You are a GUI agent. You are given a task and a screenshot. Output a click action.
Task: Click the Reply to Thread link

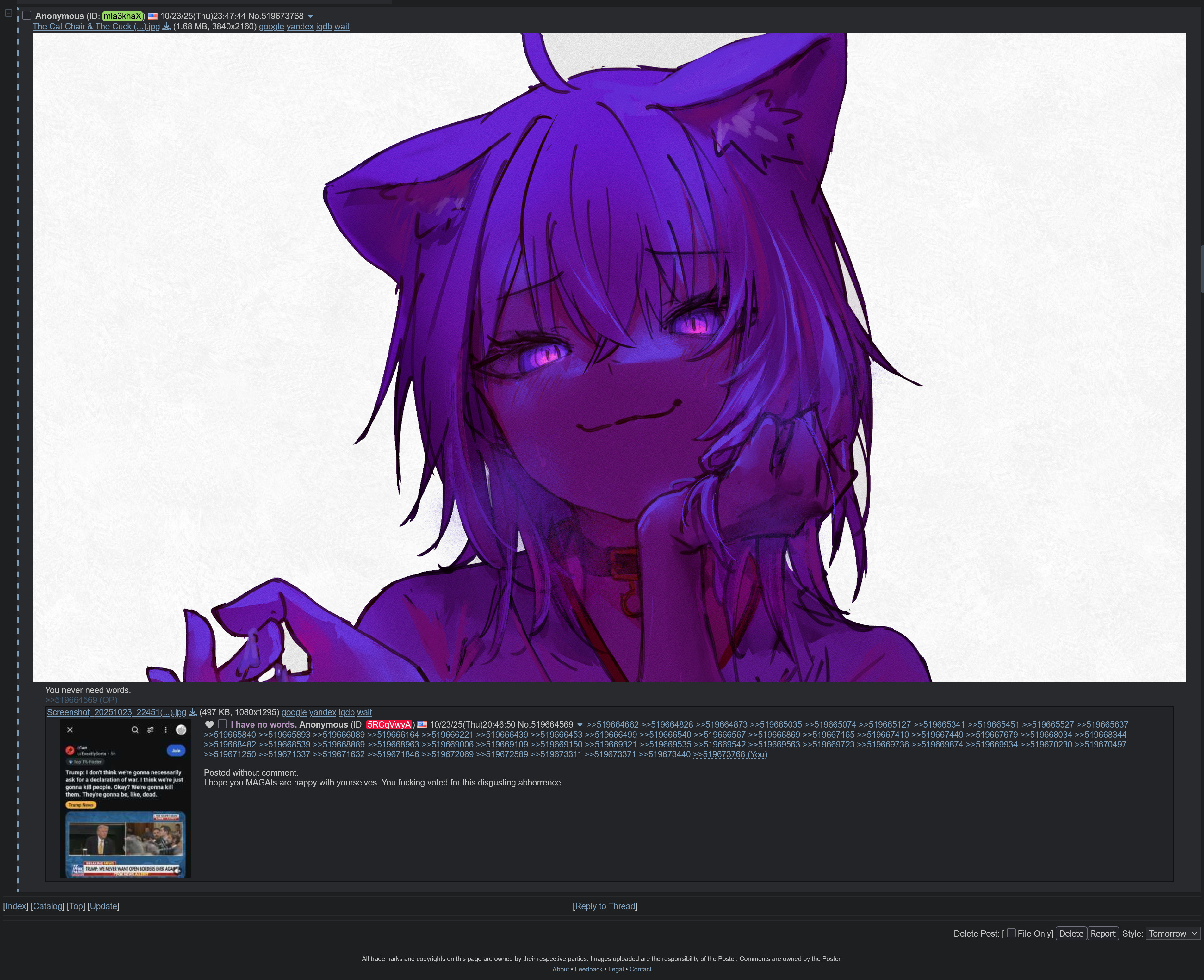point(605,906)
